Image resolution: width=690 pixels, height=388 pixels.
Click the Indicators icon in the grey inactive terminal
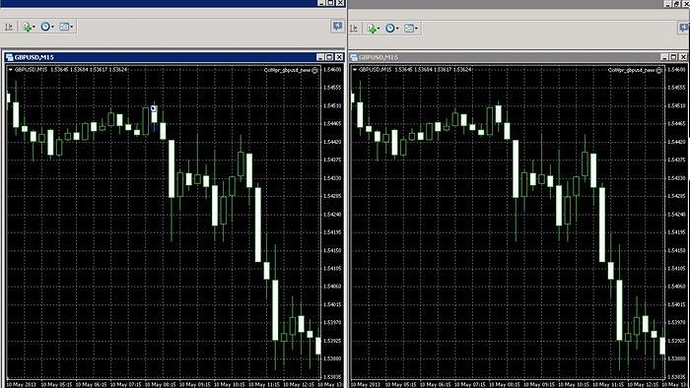tap(372, 29)
